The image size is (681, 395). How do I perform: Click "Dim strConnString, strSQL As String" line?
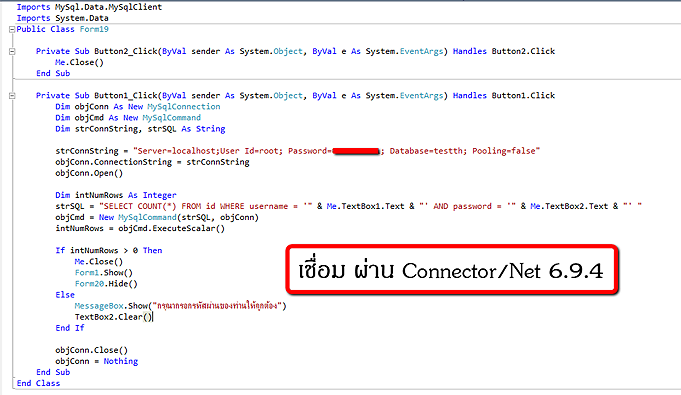140,129
